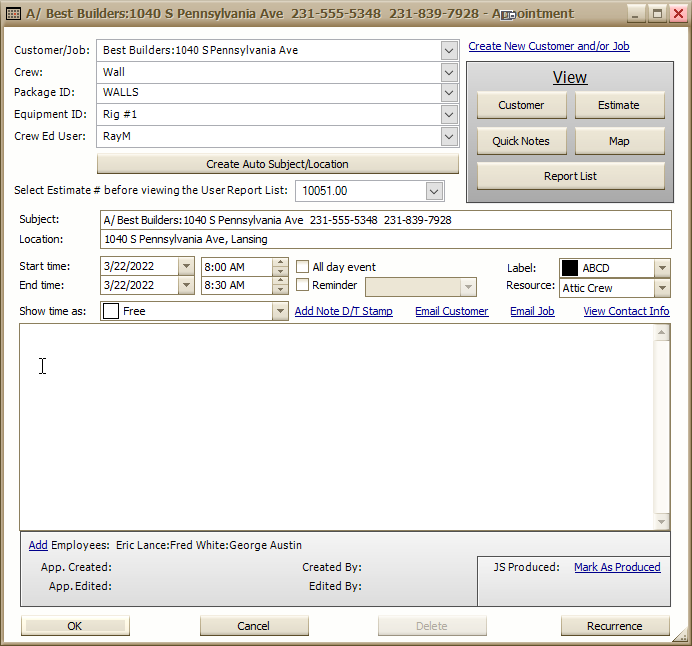Click the appointment window title bar icon
Viewport: 692px width, 646px height.
click(13, 14)
